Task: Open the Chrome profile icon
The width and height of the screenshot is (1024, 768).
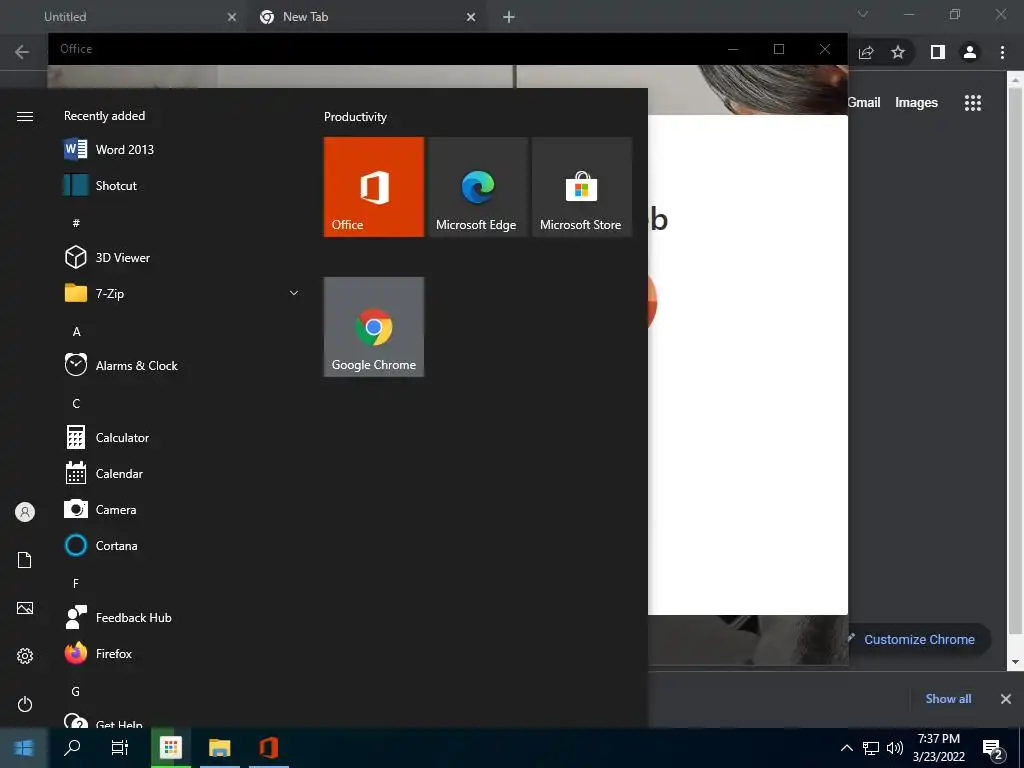Action: click(x=970, y=52)
